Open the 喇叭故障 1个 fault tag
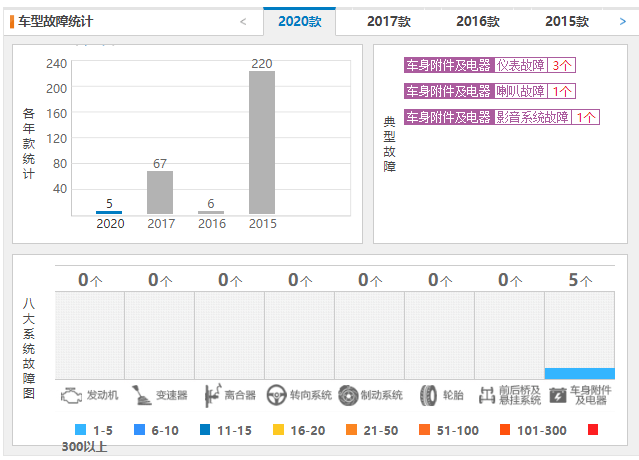This screenshot has height=460, width=639. point(489,91)
